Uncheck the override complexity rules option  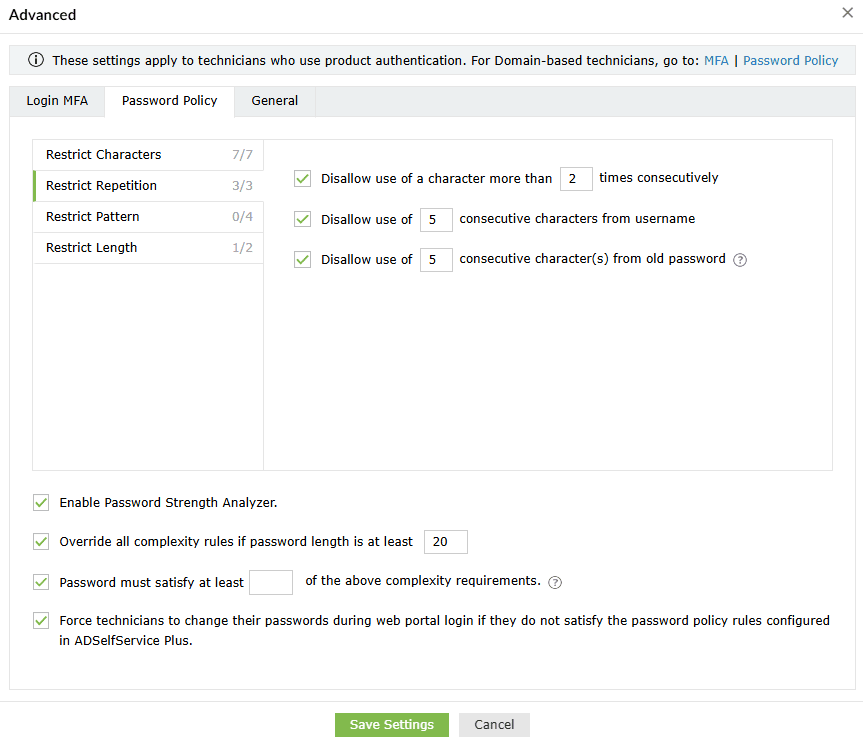click(x=40, y=541)
